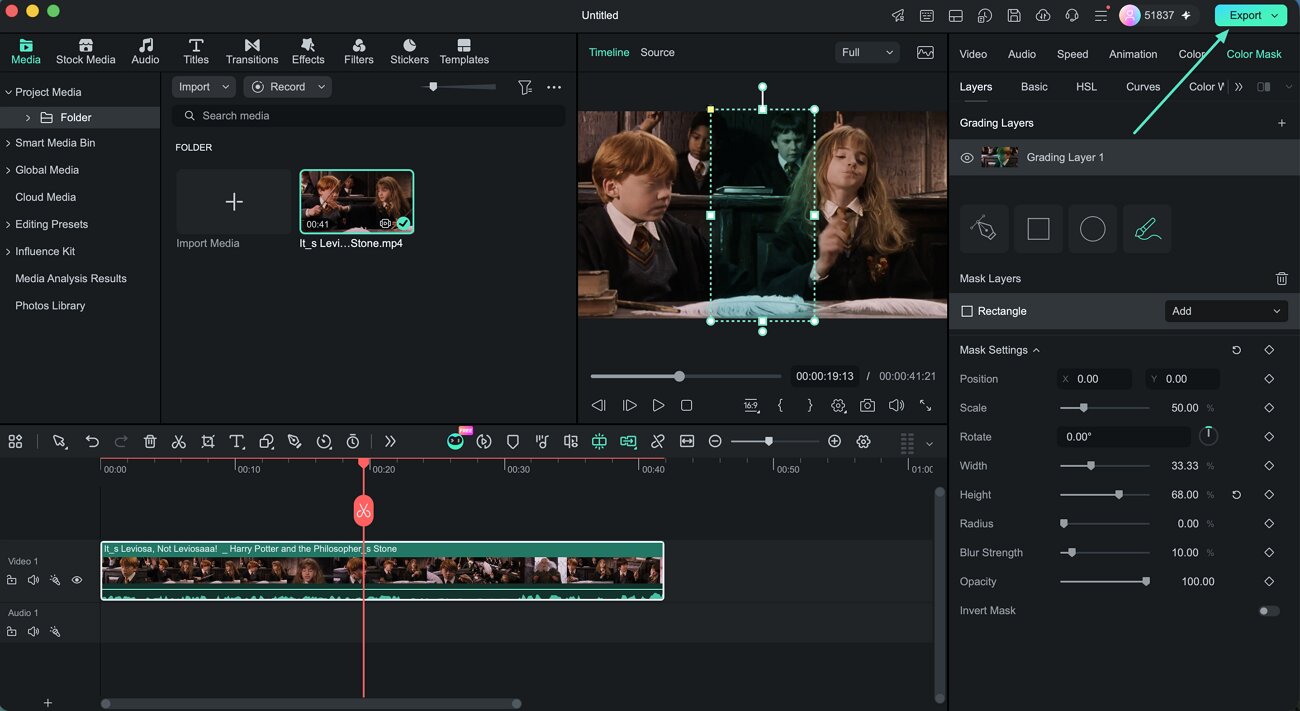Add keyframe for Blur Strength

[1269, 553]
